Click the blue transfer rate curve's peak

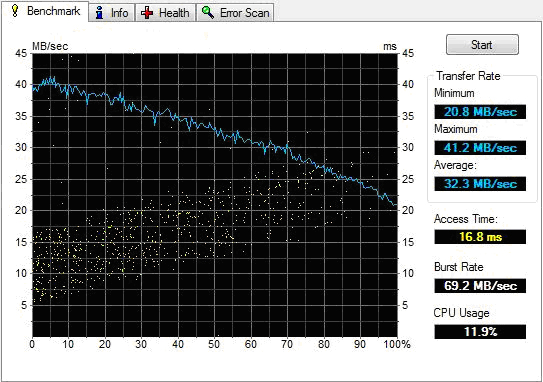coord(53,78)
